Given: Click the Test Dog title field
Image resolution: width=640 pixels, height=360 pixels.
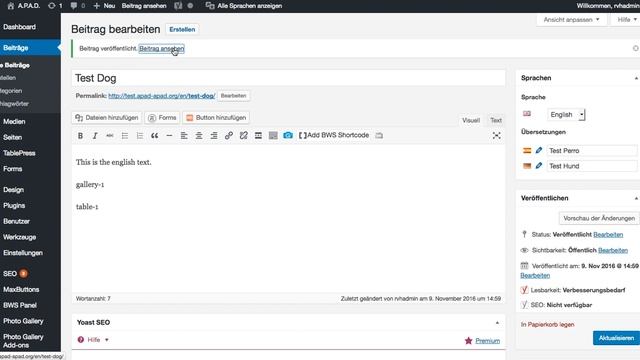Looking at the screenshot, I should [289, 78].
